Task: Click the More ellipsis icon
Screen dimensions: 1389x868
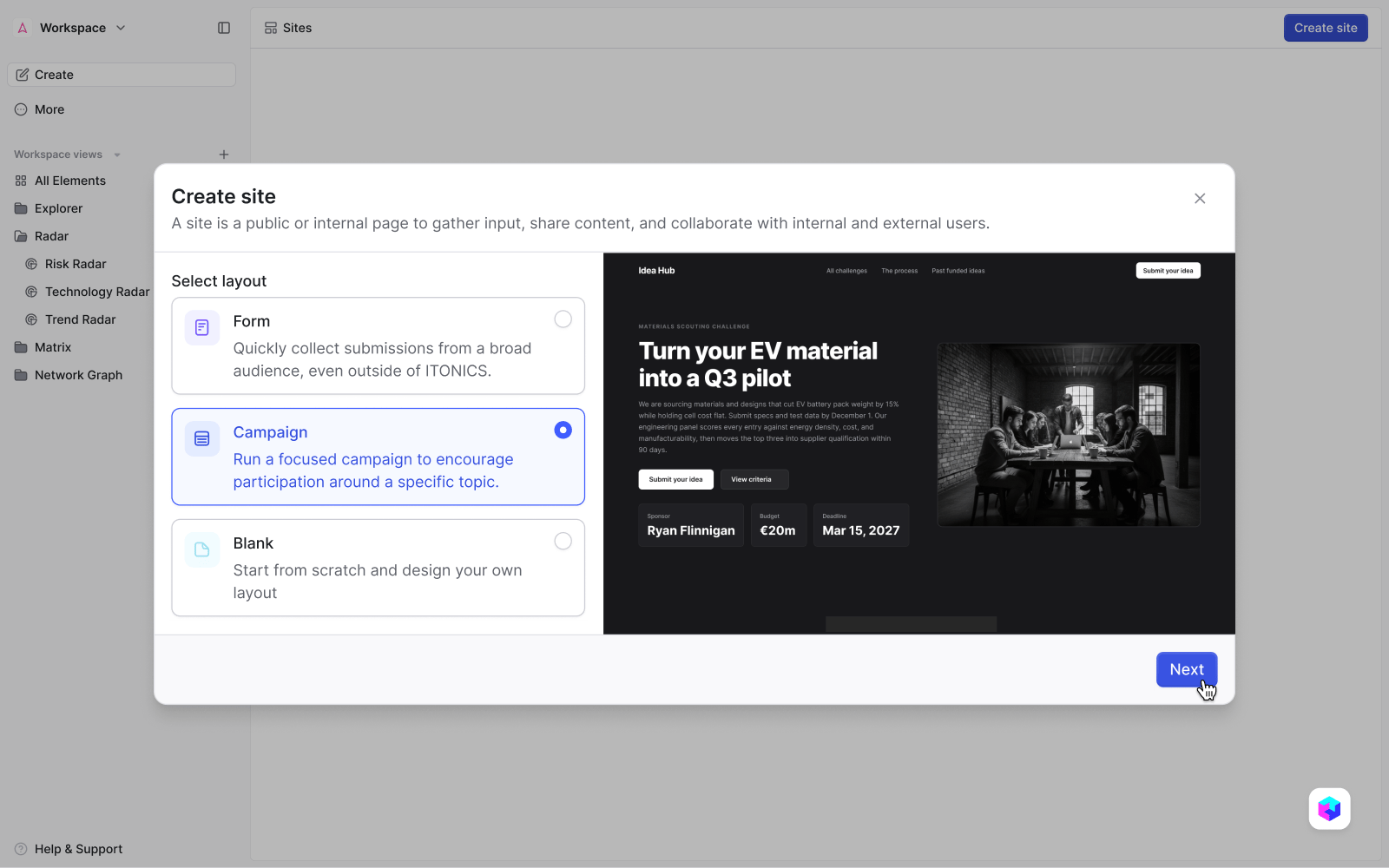Action: pyautogui.click(x=21, y=109)
